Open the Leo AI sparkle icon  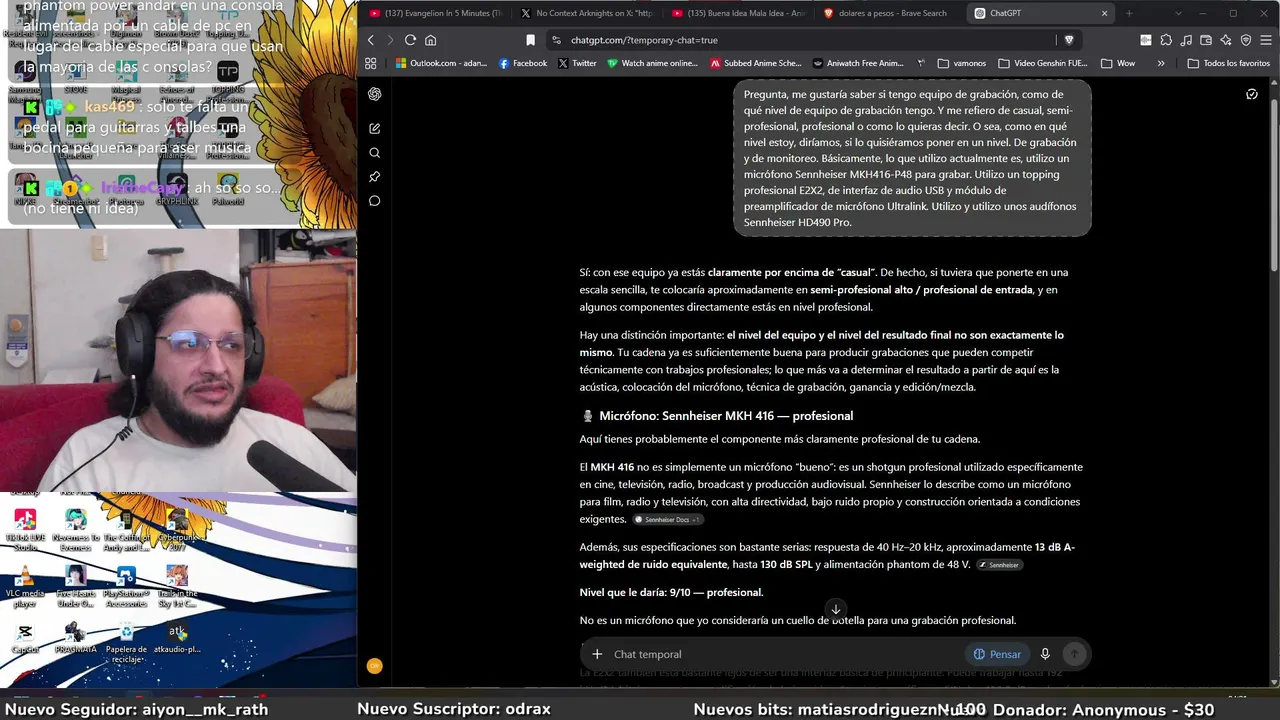pos(1226,40)
